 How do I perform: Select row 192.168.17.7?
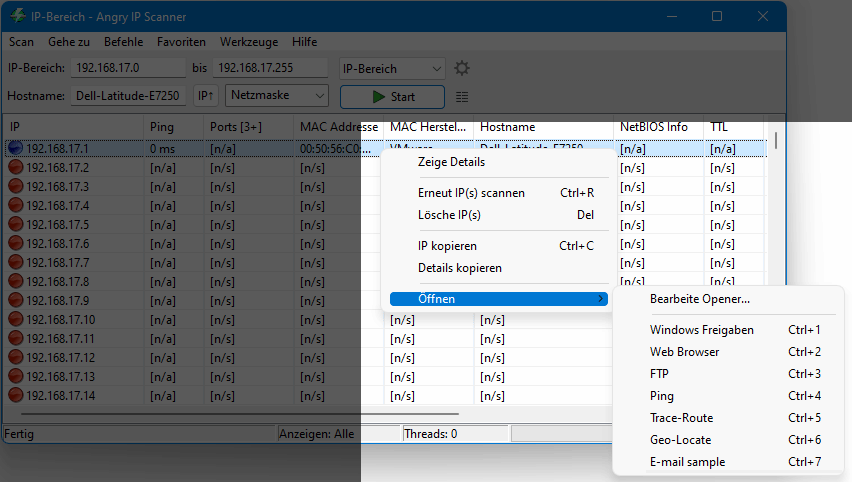coord(58,262)
